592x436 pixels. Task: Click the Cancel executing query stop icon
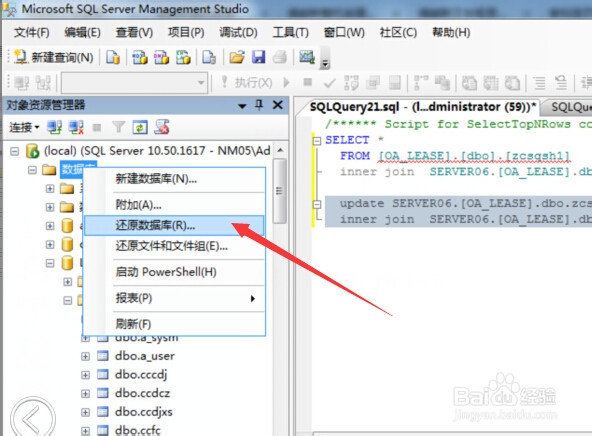308,82
